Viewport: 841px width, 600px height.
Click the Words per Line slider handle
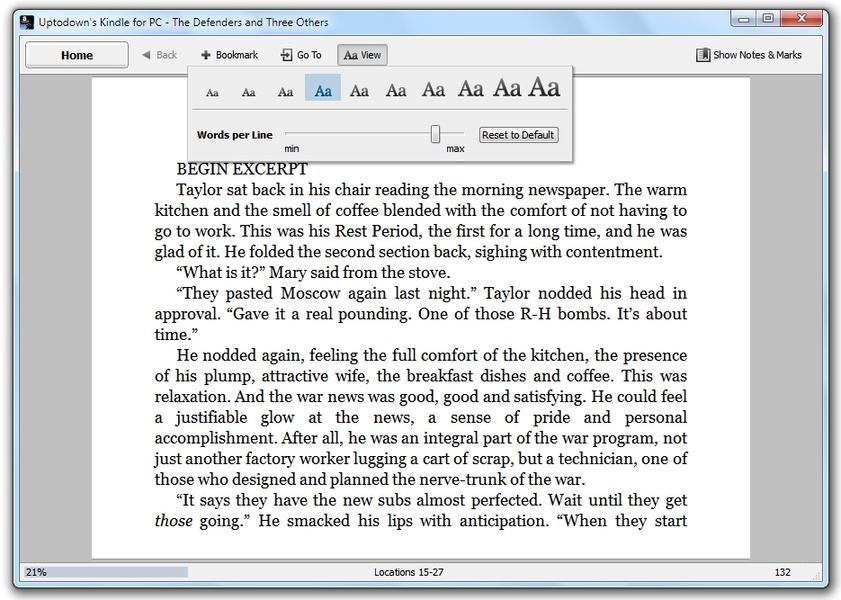pyautogui.click(x=435, y=134)
